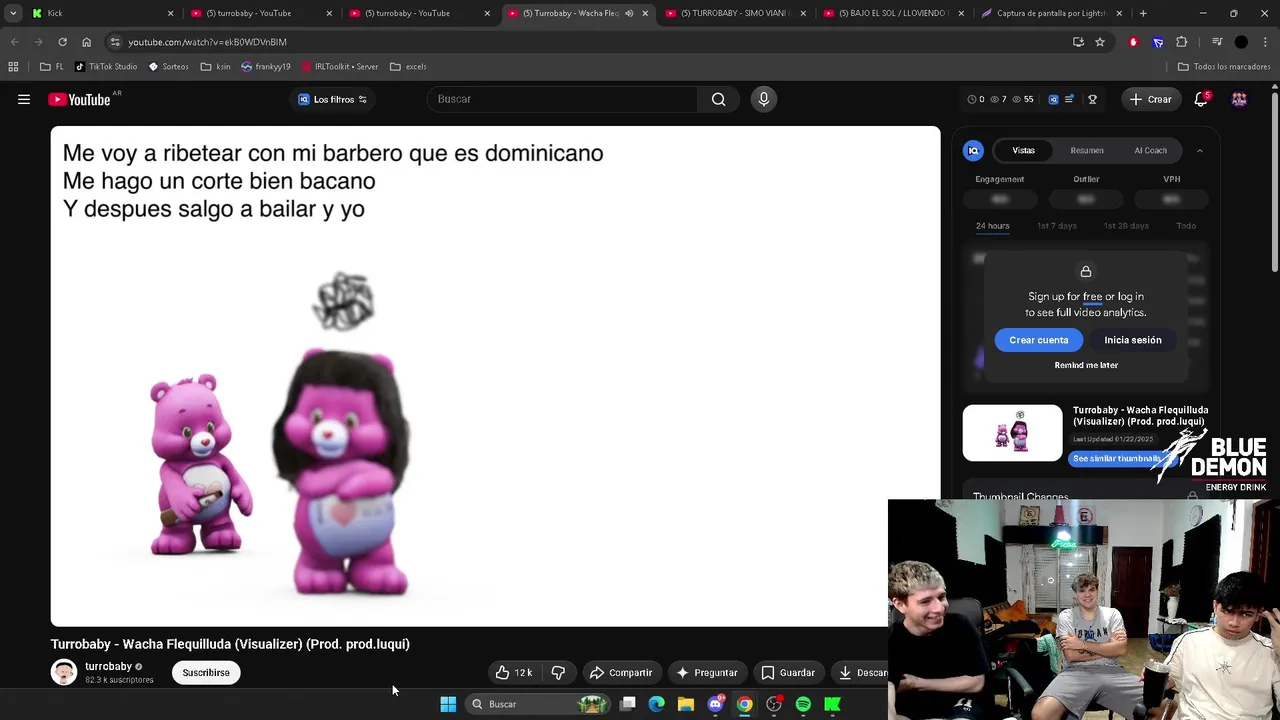This screenshot has width=1280, height=720.
Task: Open the Crear dropdown button
Action: click(x=1150, y=99)
